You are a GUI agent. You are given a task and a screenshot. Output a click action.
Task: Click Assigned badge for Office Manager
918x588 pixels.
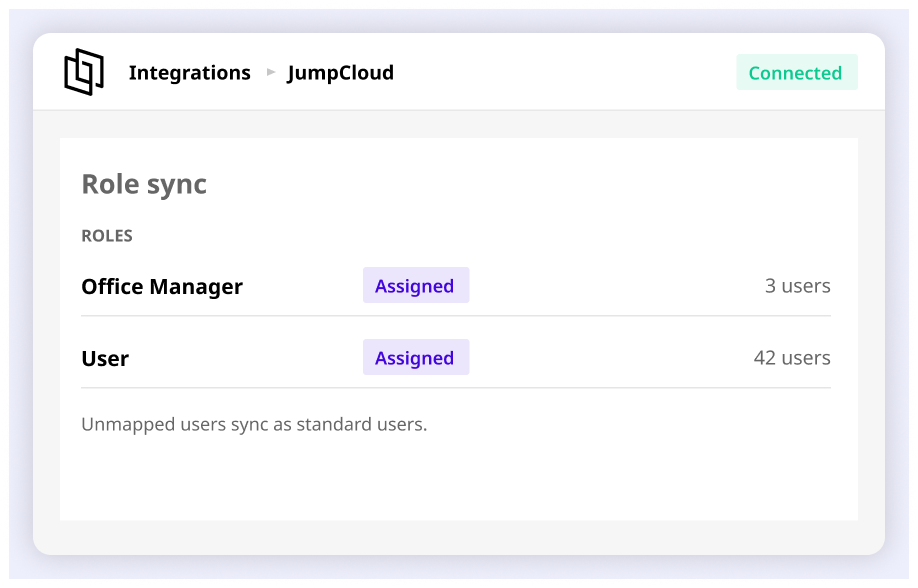416,285
